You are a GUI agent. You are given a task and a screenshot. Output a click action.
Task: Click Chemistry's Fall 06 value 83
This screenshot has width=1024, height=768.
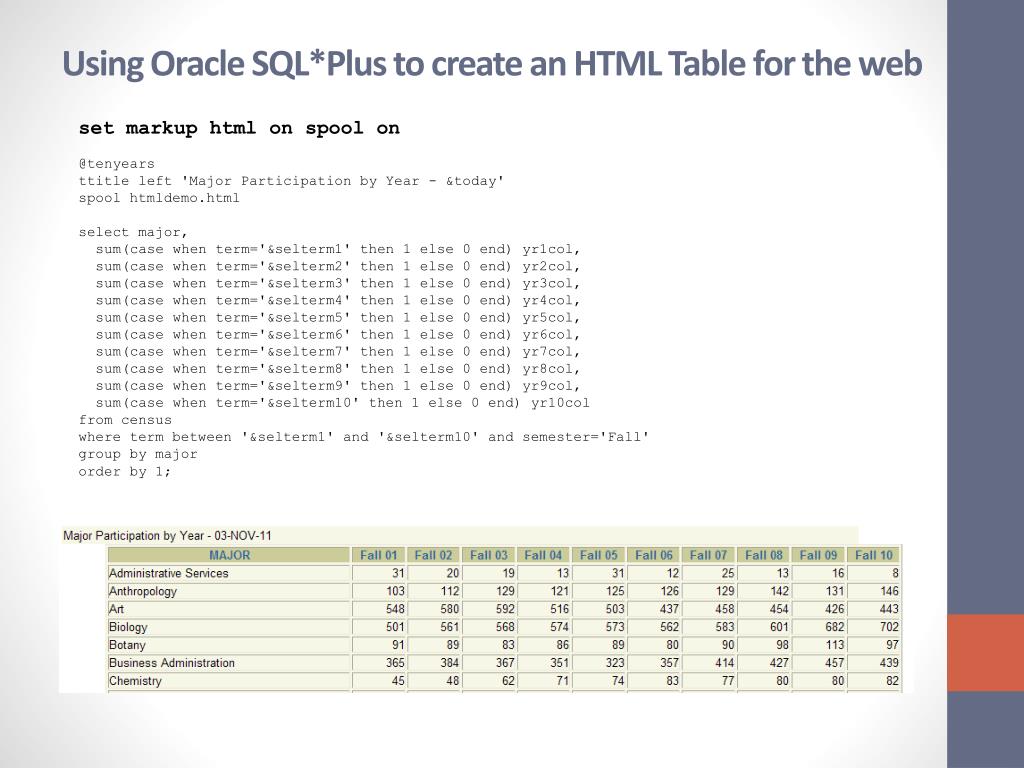[673, 680]
